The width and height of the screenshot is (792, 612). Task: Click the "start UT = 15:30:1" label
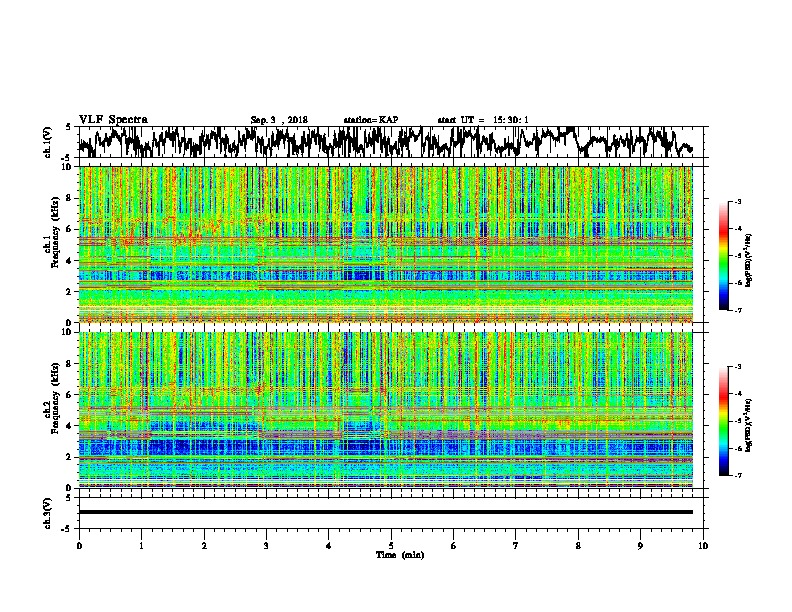tap(483, 120)
